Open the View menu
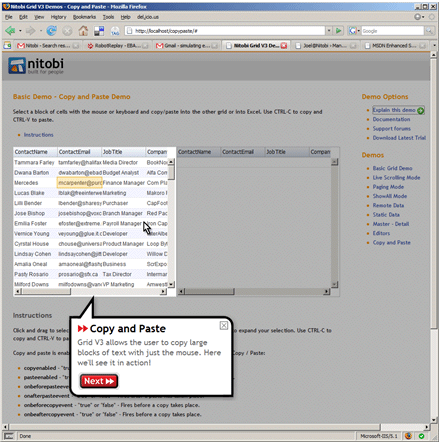This screenshot has width=439, height=442. (39, 17)
